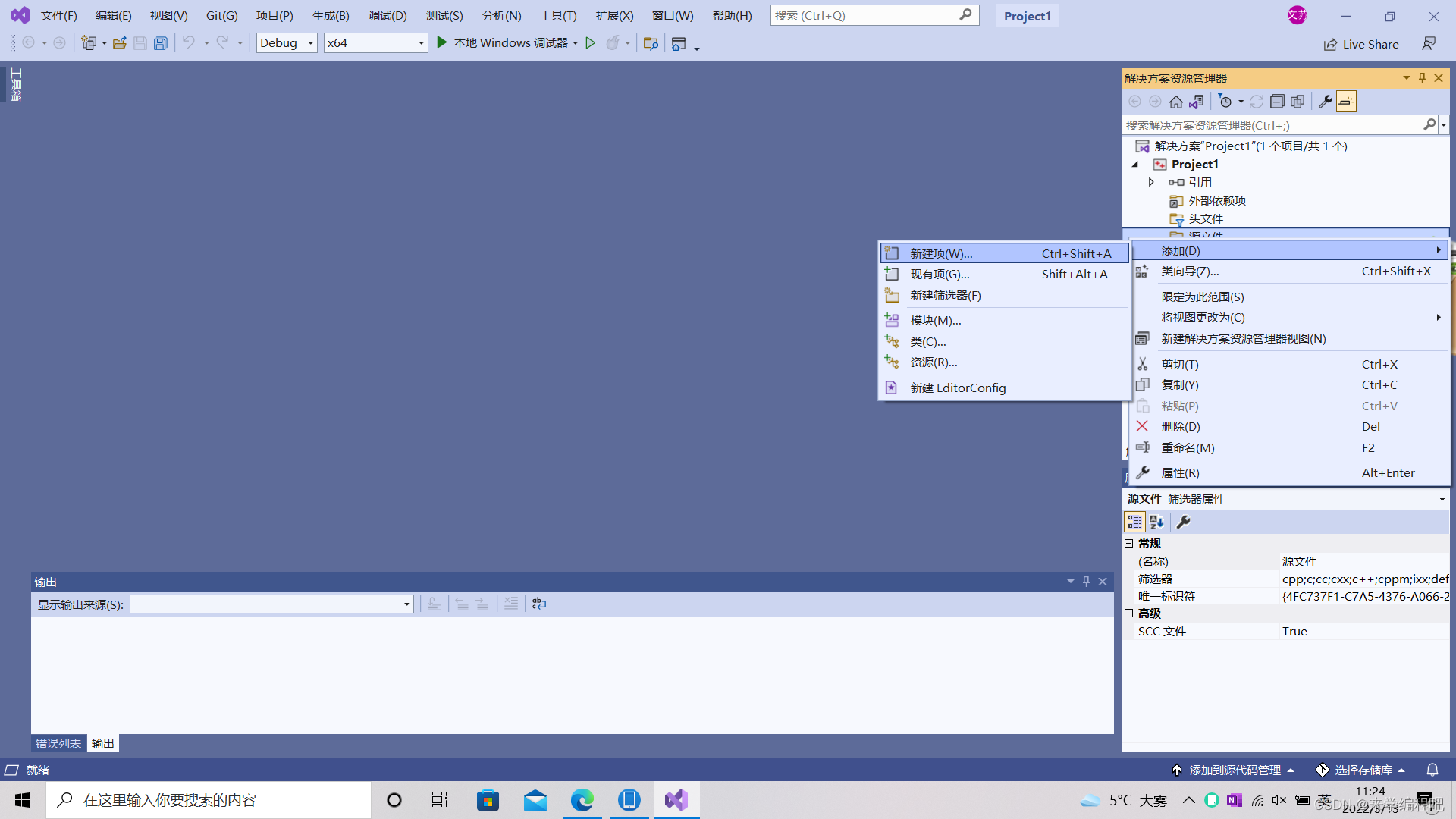This screenshot has height=819, width=1456.
Task: Toggle word wrap in Output panel
Action: click(x=539, y=604)
